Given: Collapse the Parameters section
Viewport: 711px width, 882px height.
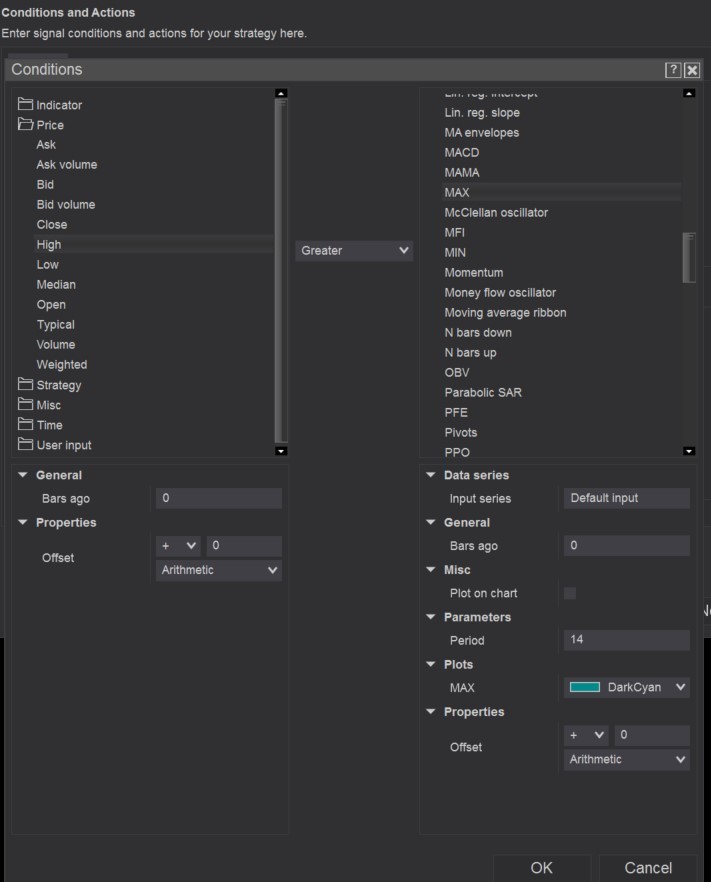Looking at the screenshot, I should [431, 616].
